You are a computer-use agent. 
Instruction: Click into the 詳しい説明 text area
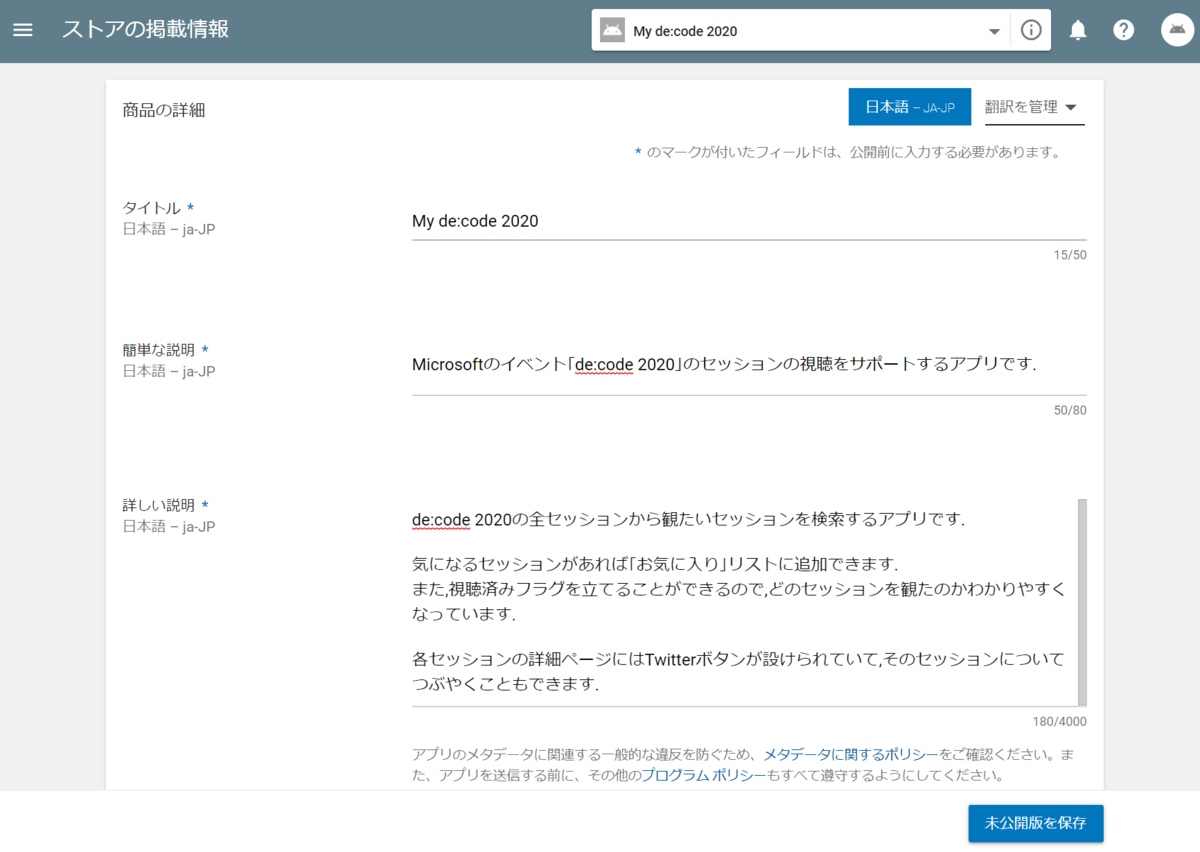tap(744, 603)
